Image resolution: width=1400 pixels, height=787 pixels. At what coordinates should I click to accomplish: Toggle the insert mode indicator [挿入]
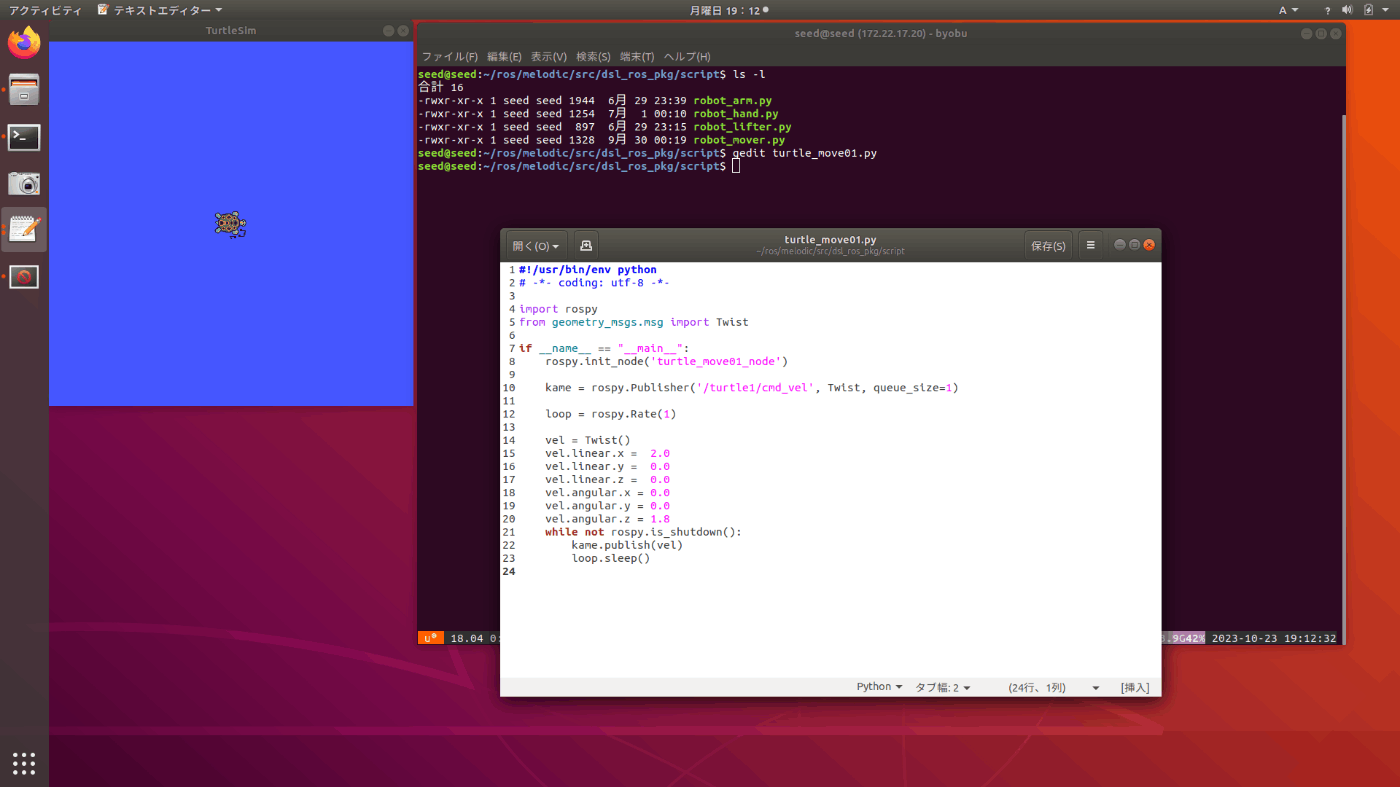[1135, 687]
